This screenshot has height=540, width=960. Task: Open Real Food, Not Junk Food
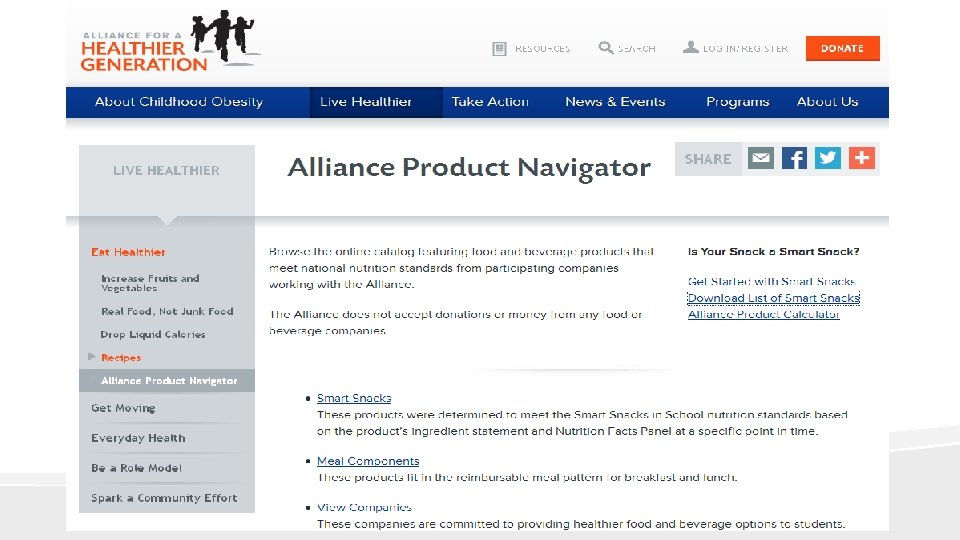167,311
